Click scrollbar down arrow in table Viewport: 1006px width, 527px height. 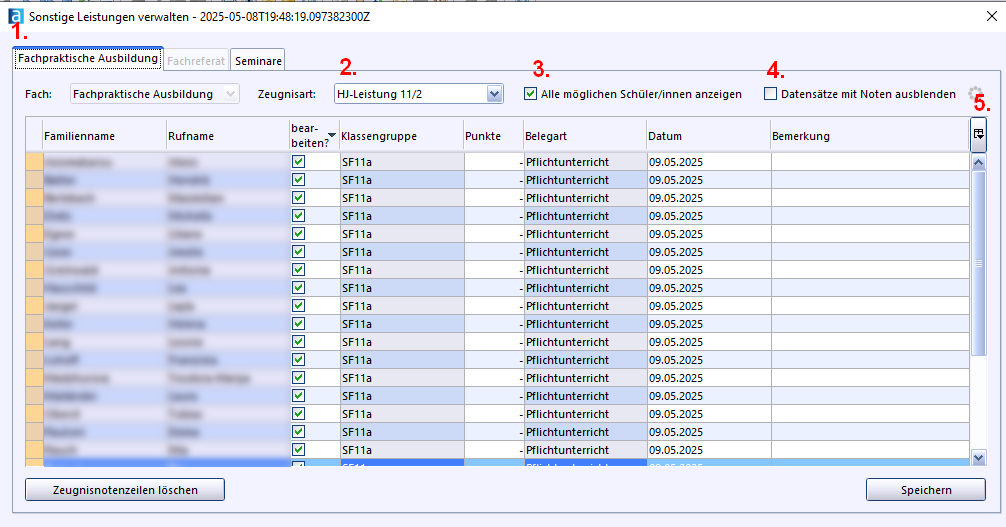tap(978, 457)
